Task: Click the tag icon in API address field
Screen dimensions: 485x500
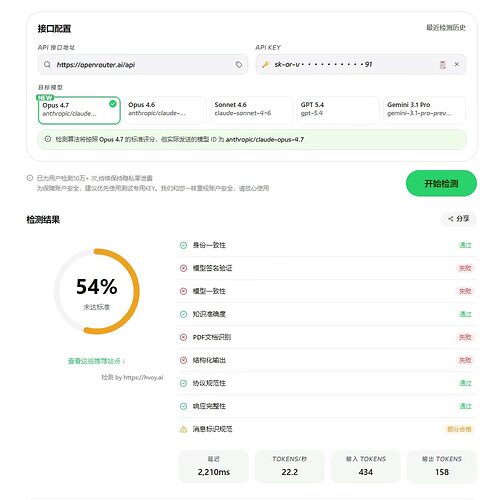Action: click(x=239, y=64)
